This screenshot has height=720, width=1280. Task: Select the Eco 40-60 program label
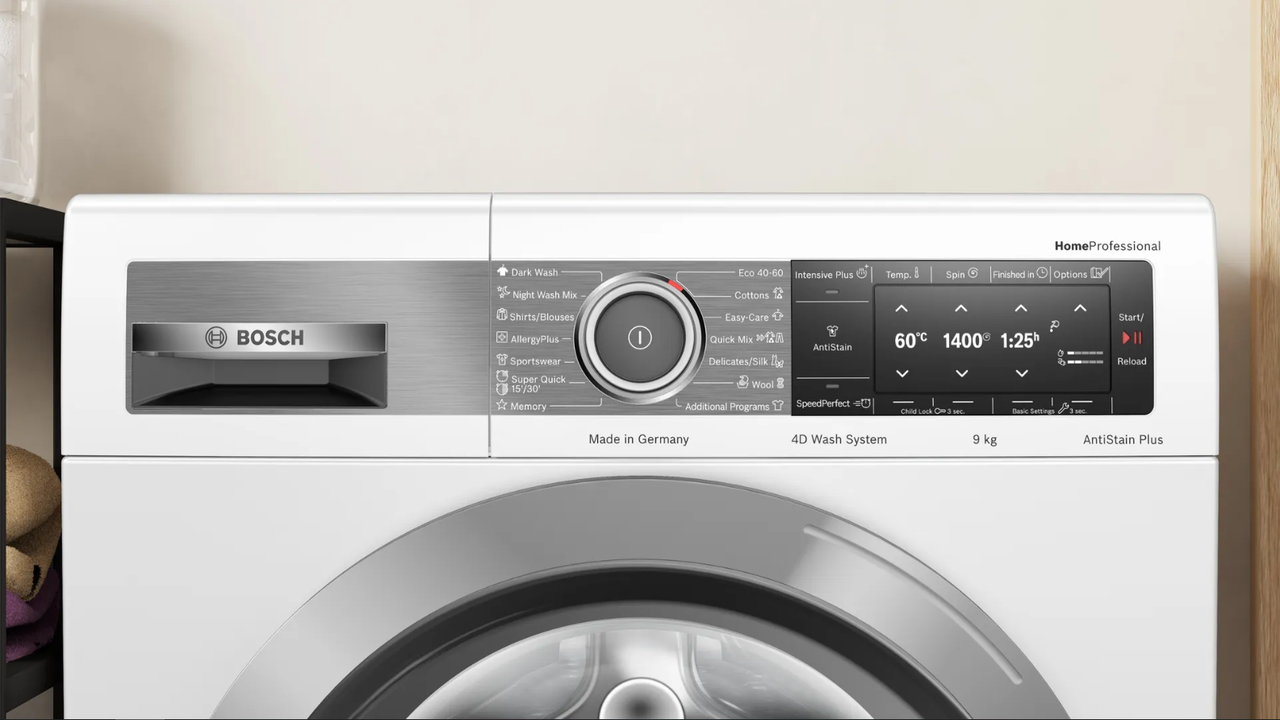(760, 272)
